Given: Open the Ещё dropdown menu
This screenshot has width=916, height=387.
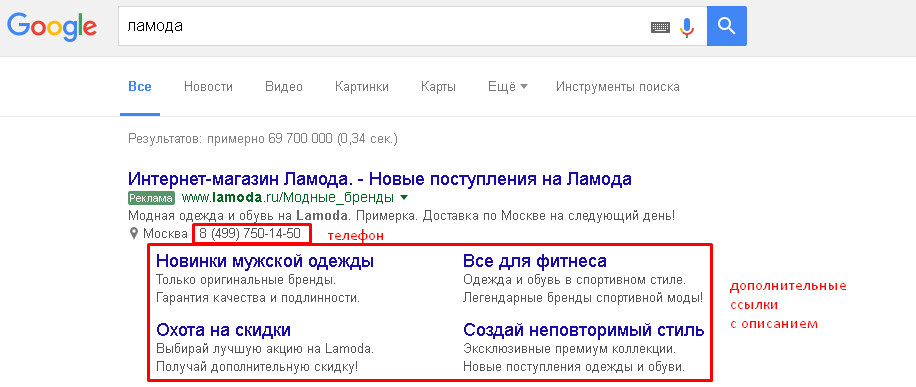Looking at the screenshot, I should tap(508, 87).
